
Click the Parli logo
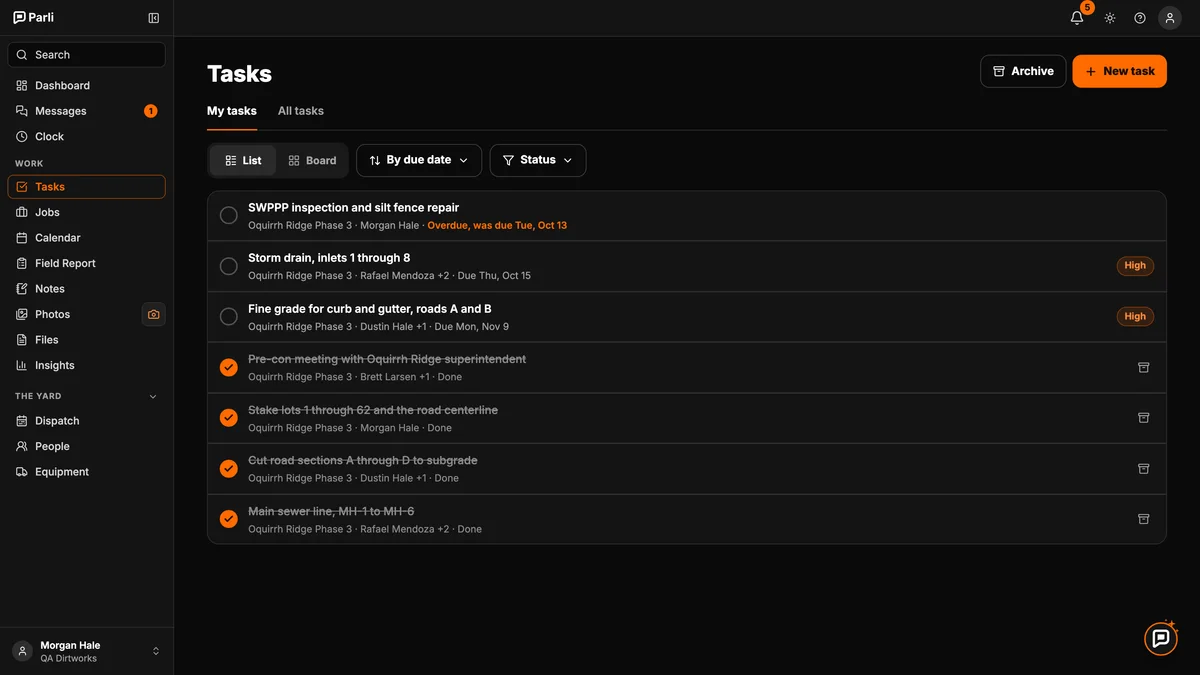point(33,18)
